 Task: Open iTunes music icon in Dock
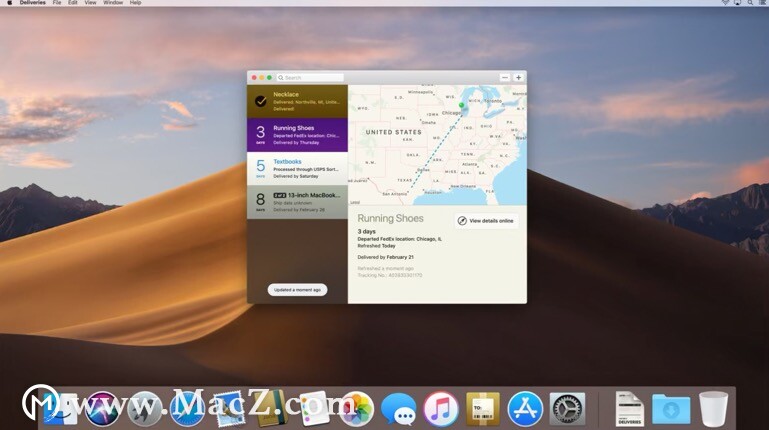tap(440, 408)
